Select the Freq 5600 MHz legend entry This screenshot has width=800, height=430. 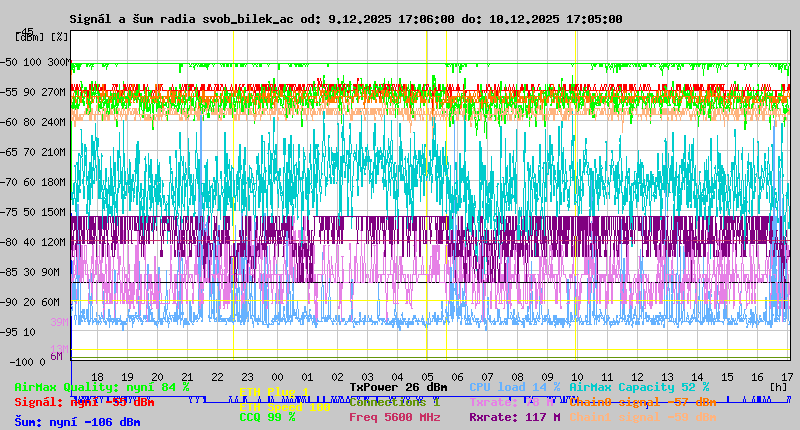point(394,417)
